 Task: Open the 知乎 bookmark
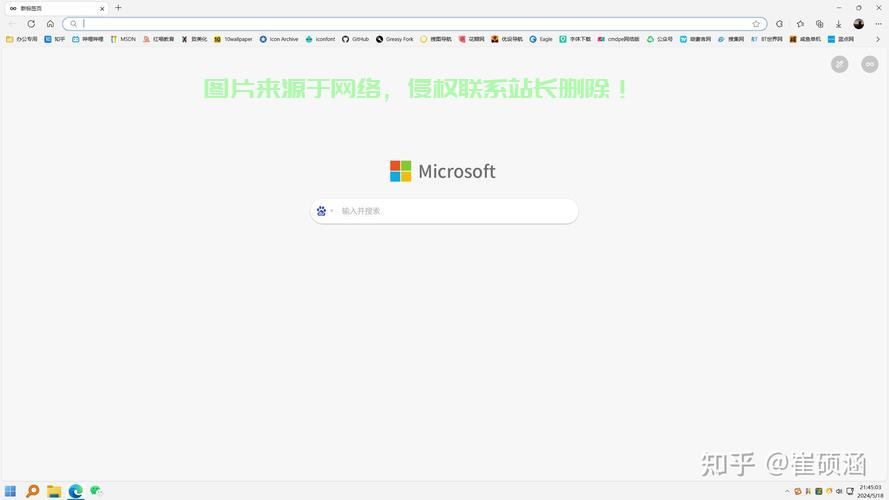tap(55, 39)
